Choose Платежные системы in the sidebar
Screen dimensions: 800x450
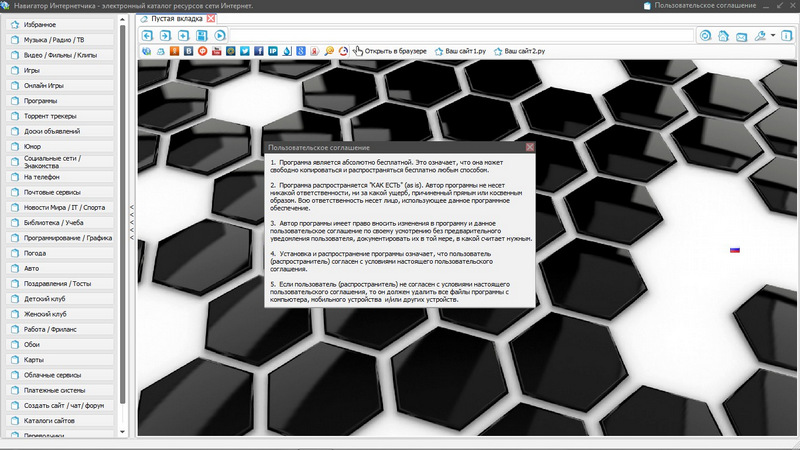[x=60, y=390]
